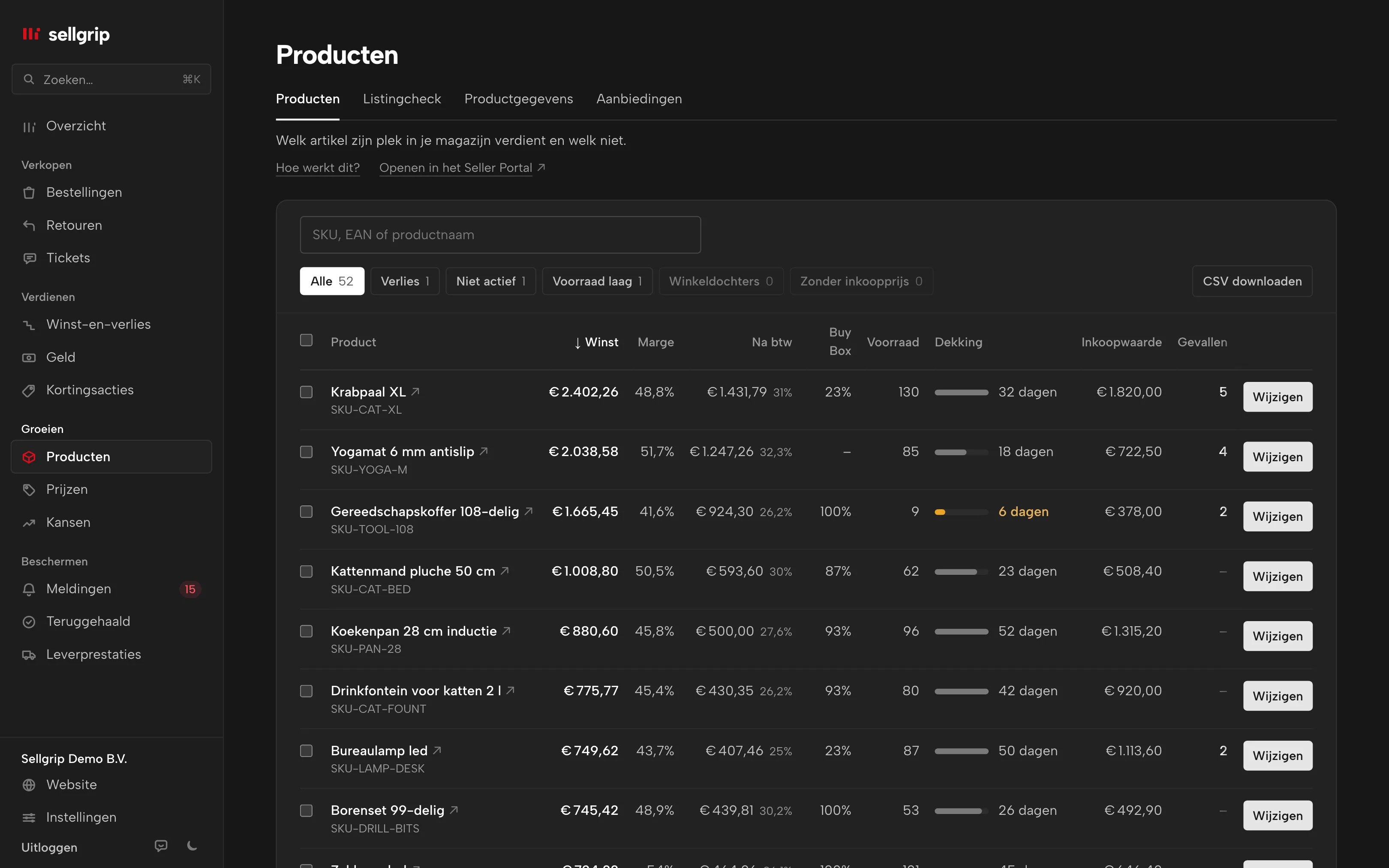Tick the select-all checkbox in table header
Viewport: 1389px width, 868px height.
(x=307, y=340)
